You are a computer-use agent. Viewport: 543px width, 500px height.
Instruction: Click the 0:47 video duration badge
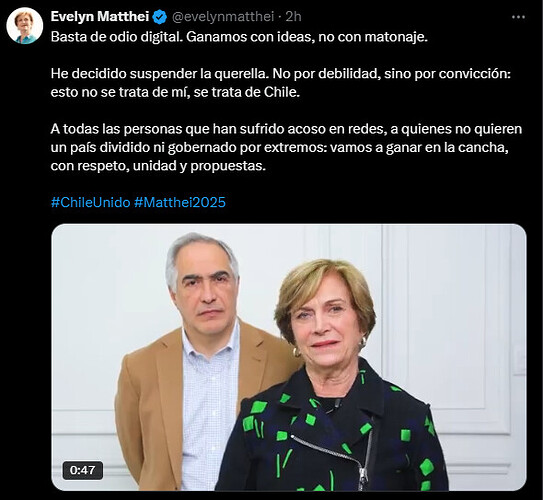click(82, 470)
